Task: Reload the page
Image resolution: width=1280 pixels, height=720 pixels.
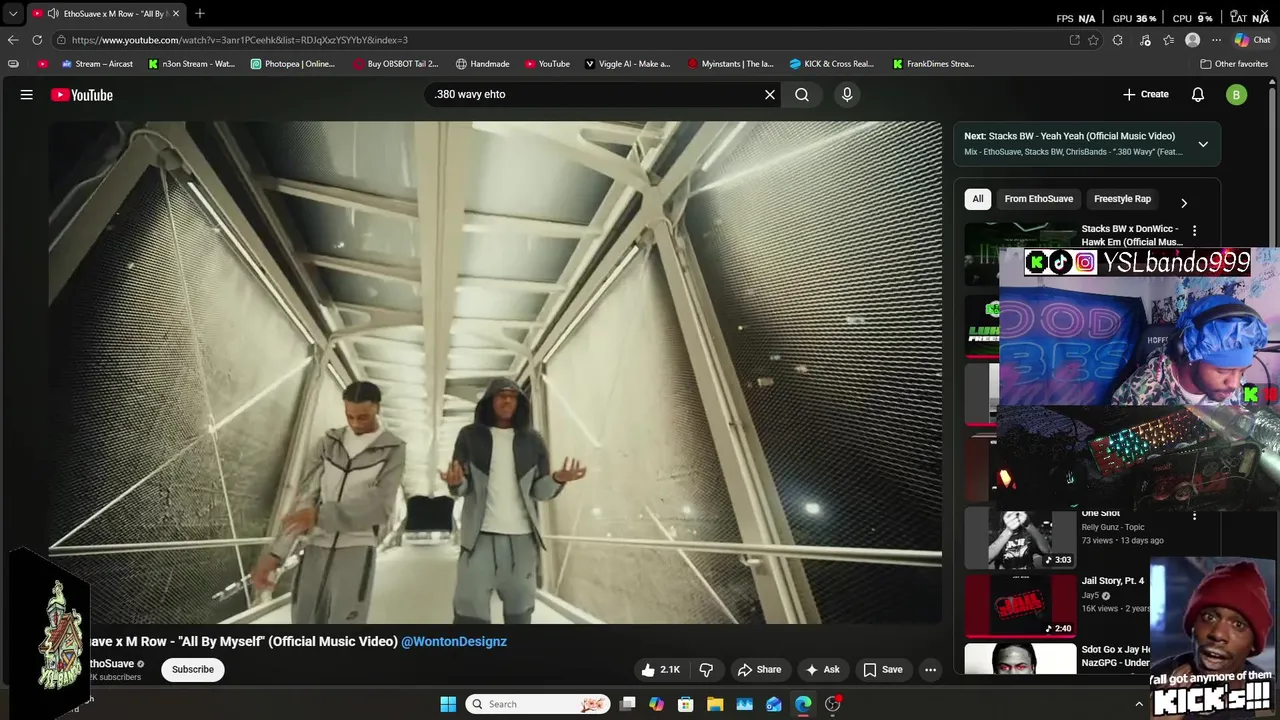Action: 37,40
